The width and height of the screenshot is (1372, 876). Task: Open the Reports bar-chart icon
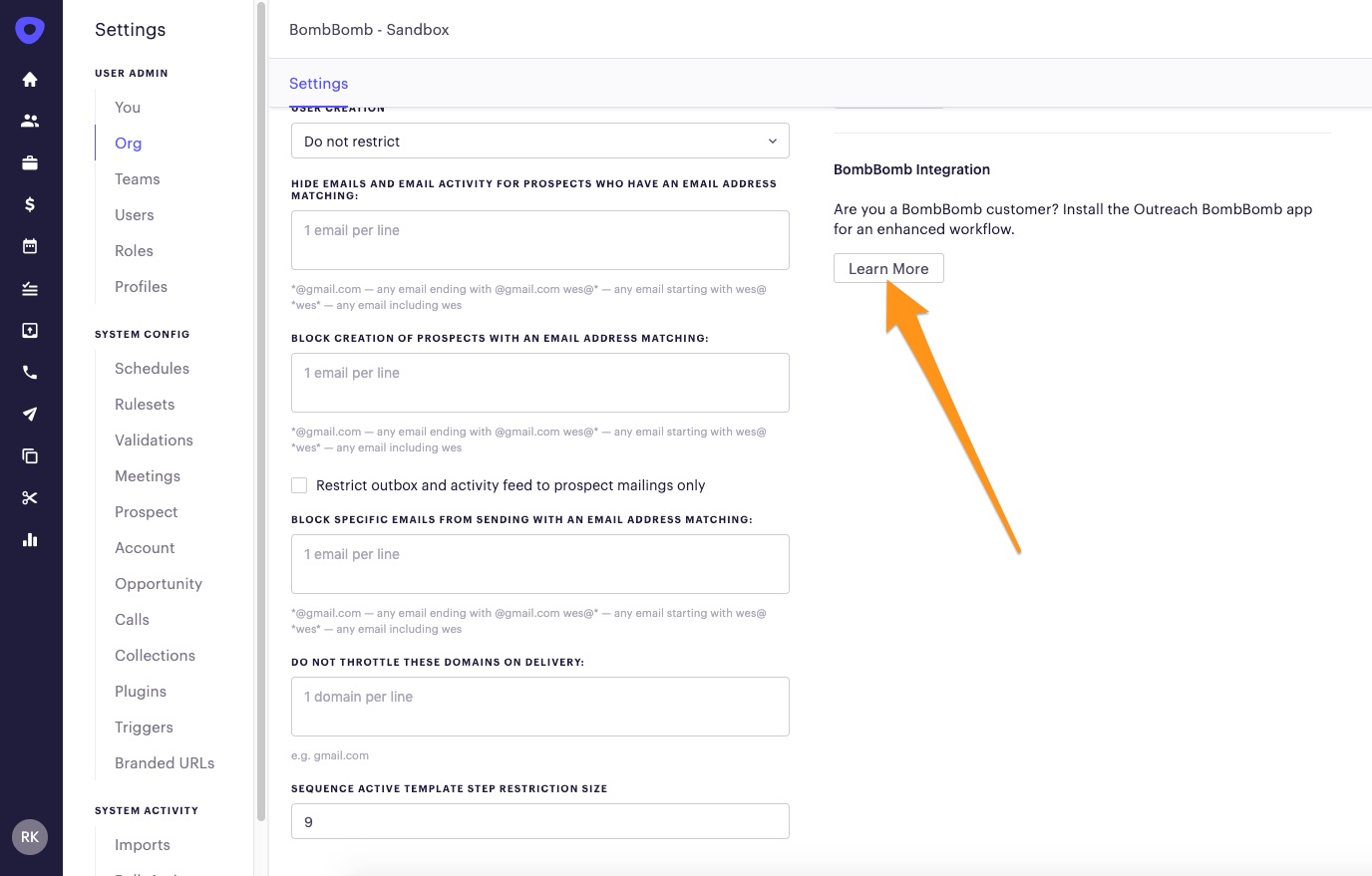[30, 539]
